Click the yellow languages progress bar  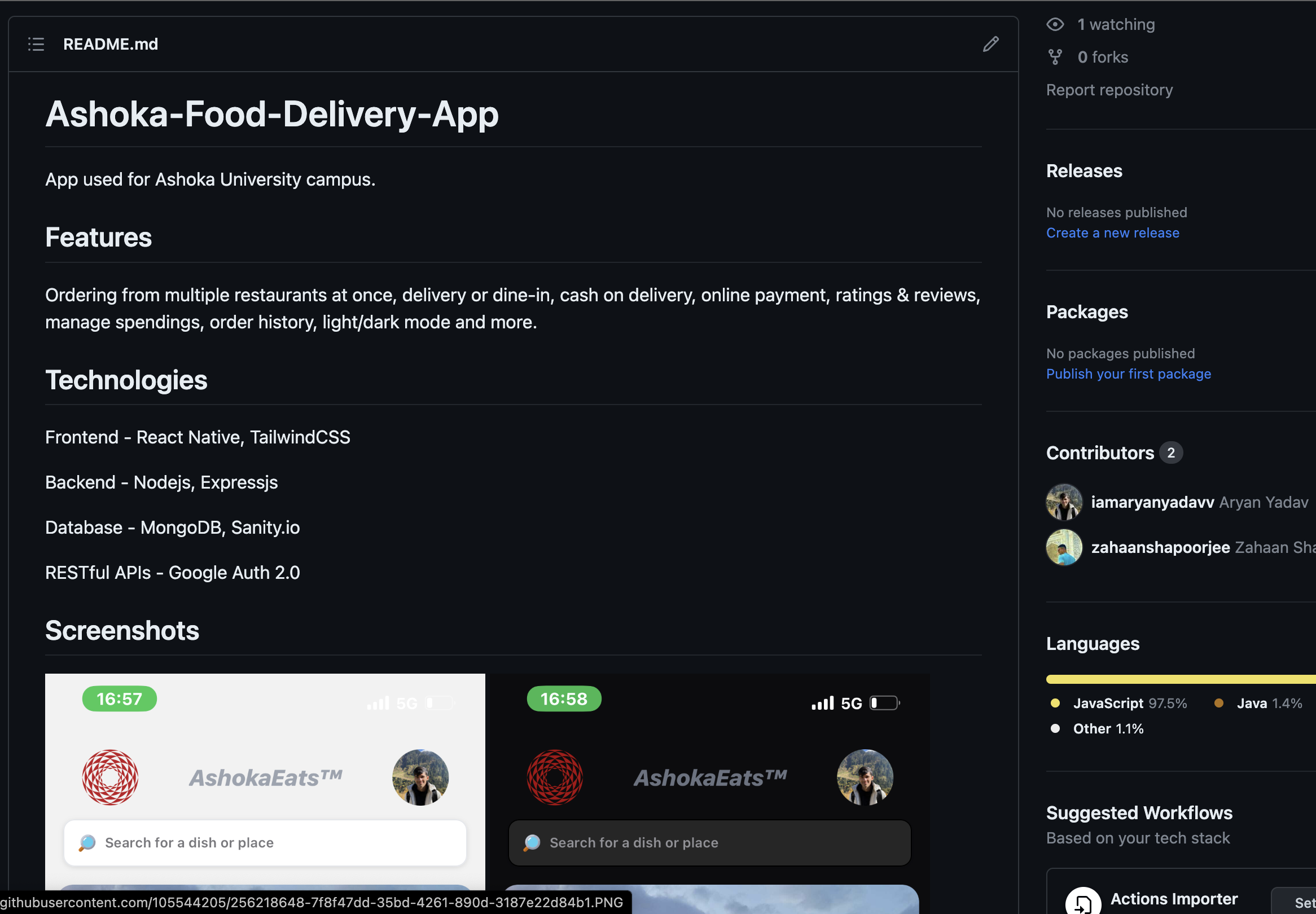pyautogui.click(x=1181, y=679)
